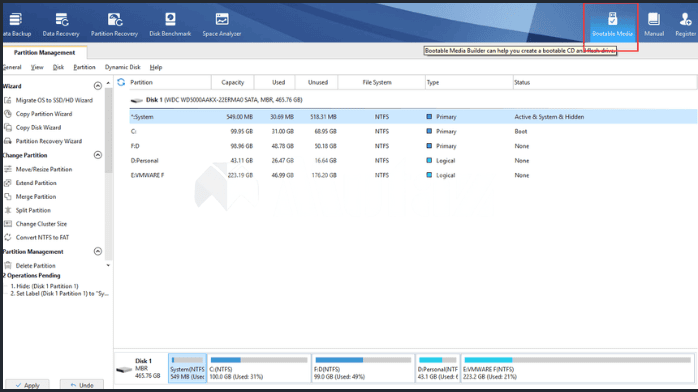The width and height of the screenshot is (698, 392).
Task: Select the C: partition row
Action: (413, 131)
